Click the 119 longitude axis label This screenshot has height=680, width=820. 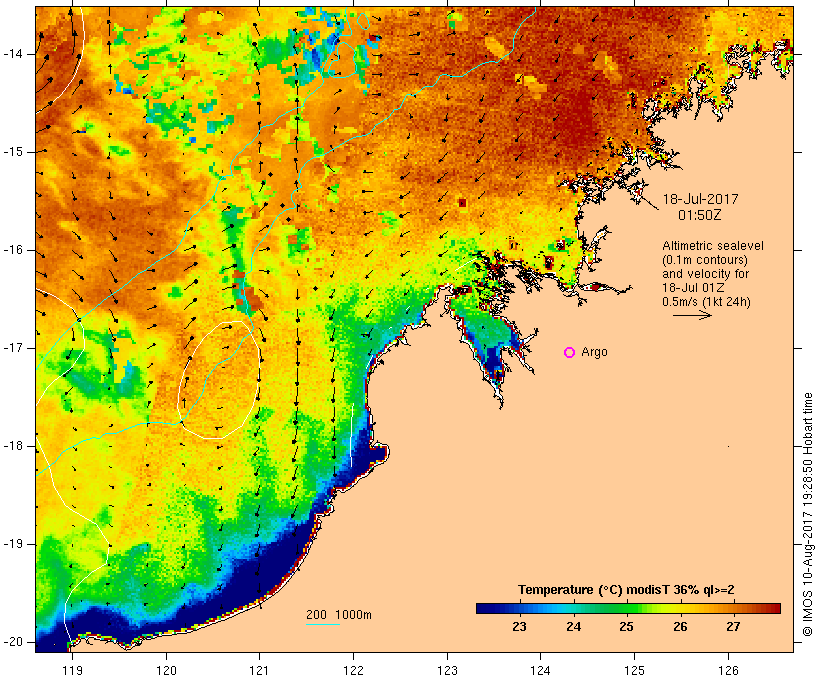(x=72, y=670)
